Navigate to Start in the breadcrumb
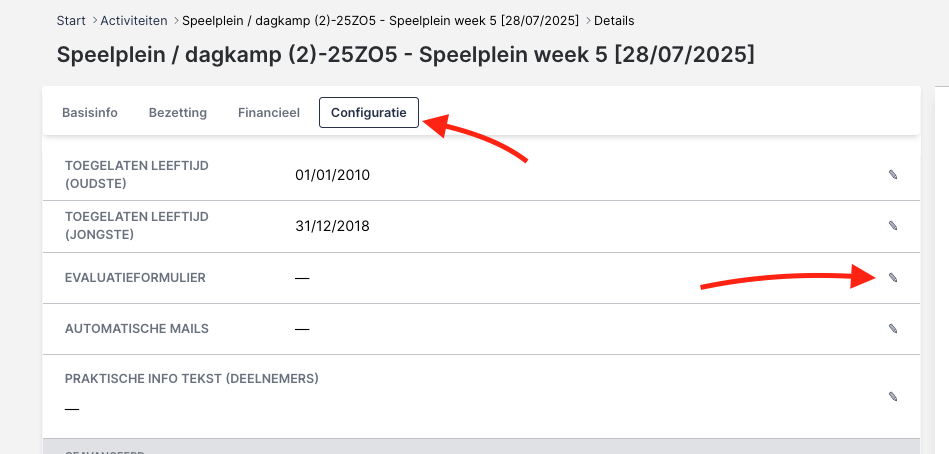This screenshot has height=454, width=949. pyautogui.click(x=71, y=20)
